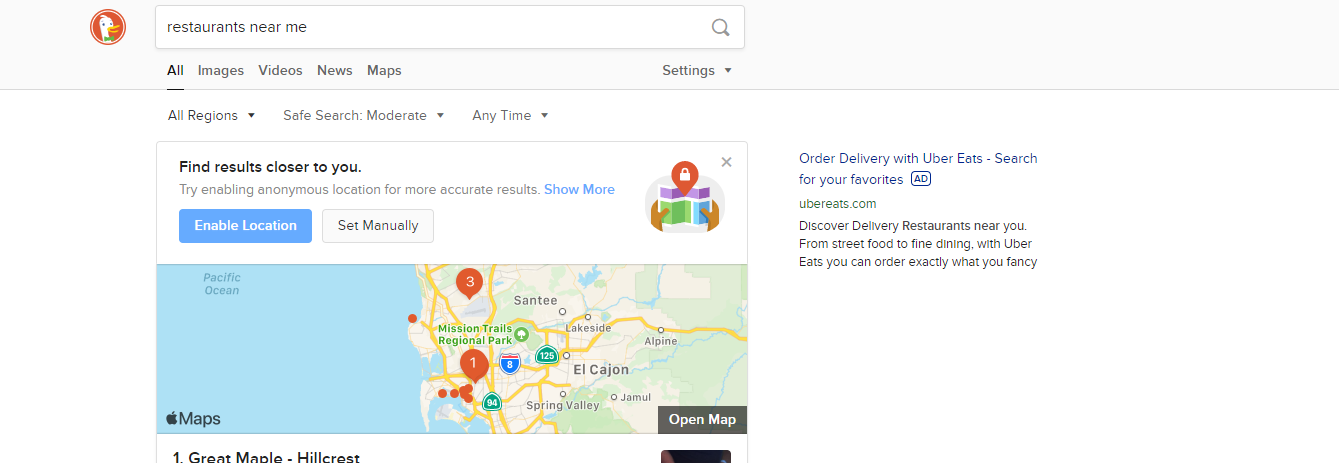This screenshot has height=463, width=1339.
Task: Click the Santee label on map
Action: (535, 300)
